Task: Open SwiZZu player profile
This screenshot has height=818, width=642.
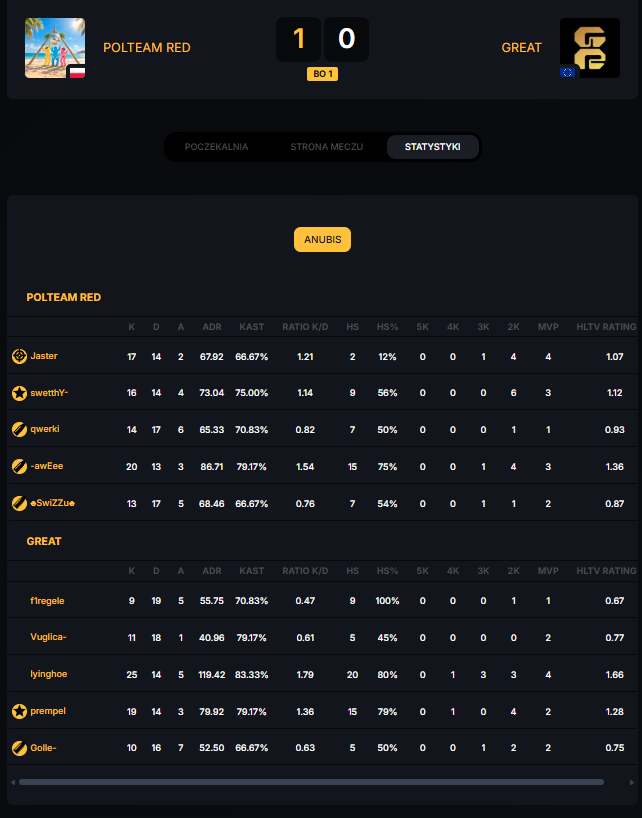Action: point(52,503)
